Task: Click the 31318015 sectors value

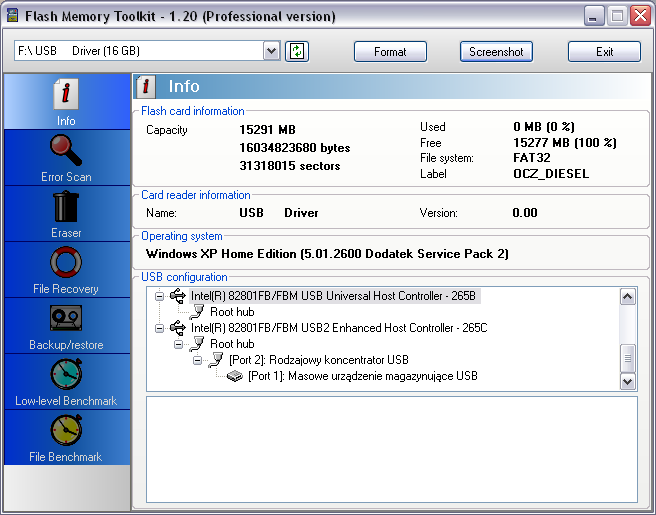Action: pyautogui.click(x=290, y=166)
